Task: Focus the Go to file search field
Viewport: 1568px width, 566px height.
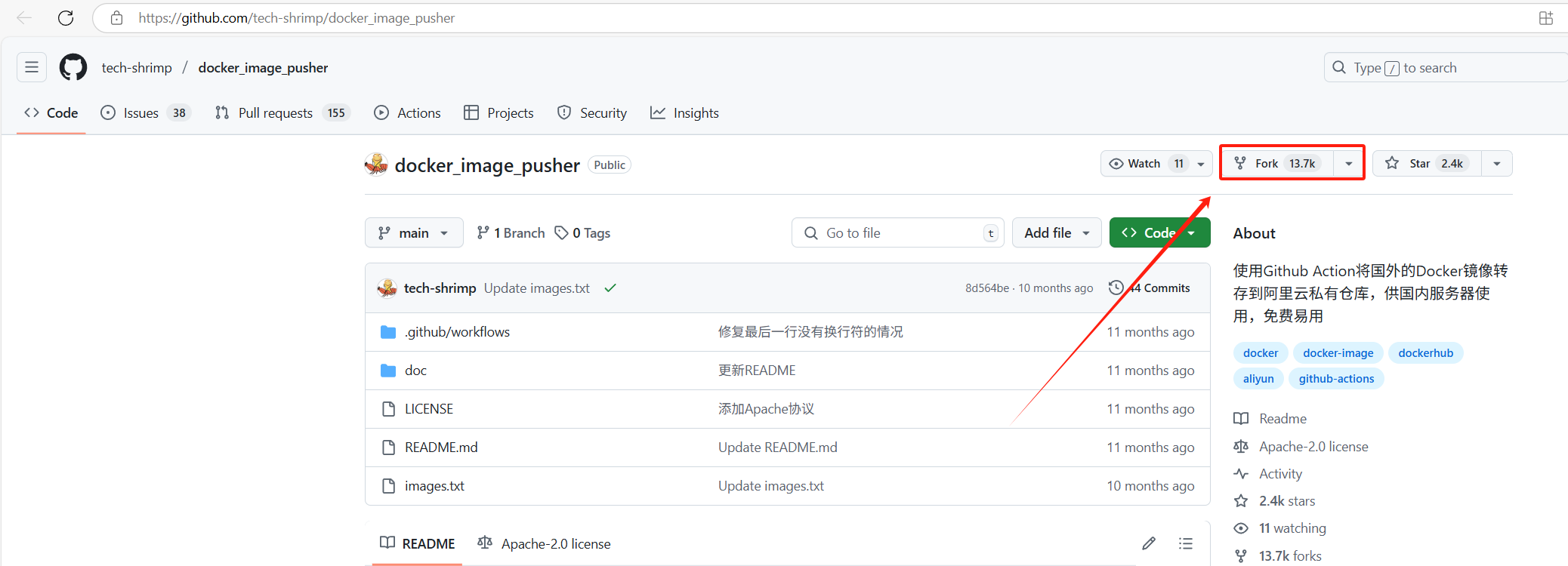Action: click(897, 233)
